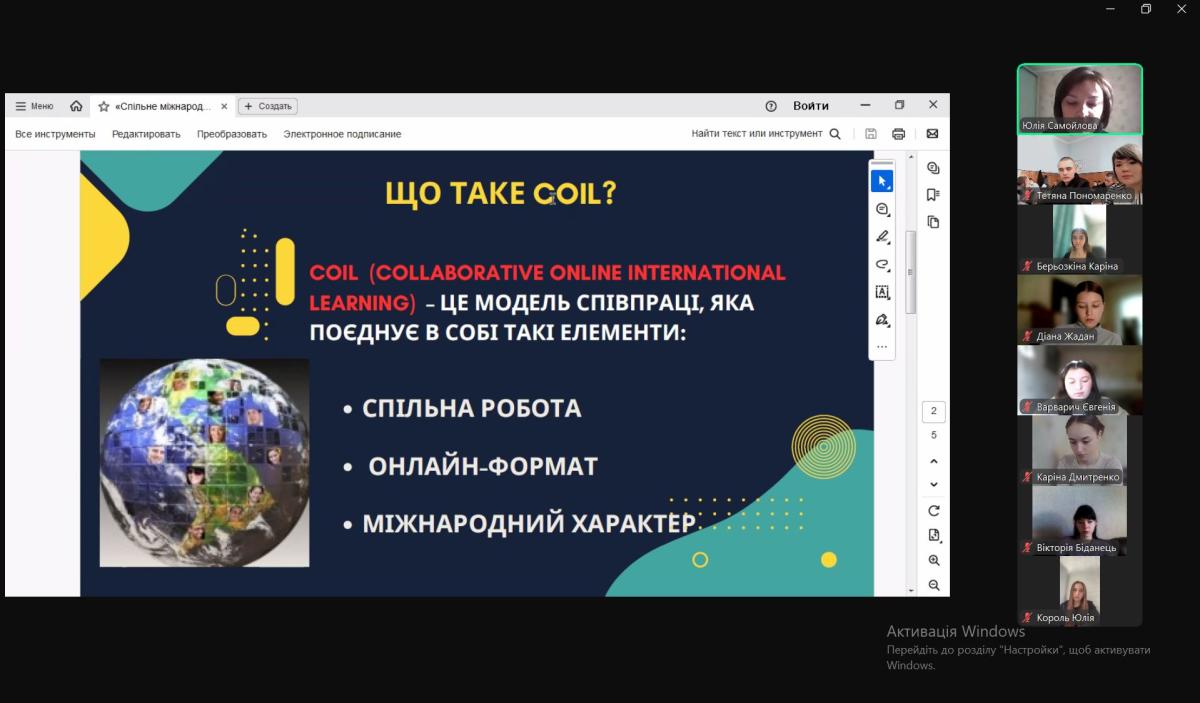Share the document by email envelope icon

[x=932, y=134]
